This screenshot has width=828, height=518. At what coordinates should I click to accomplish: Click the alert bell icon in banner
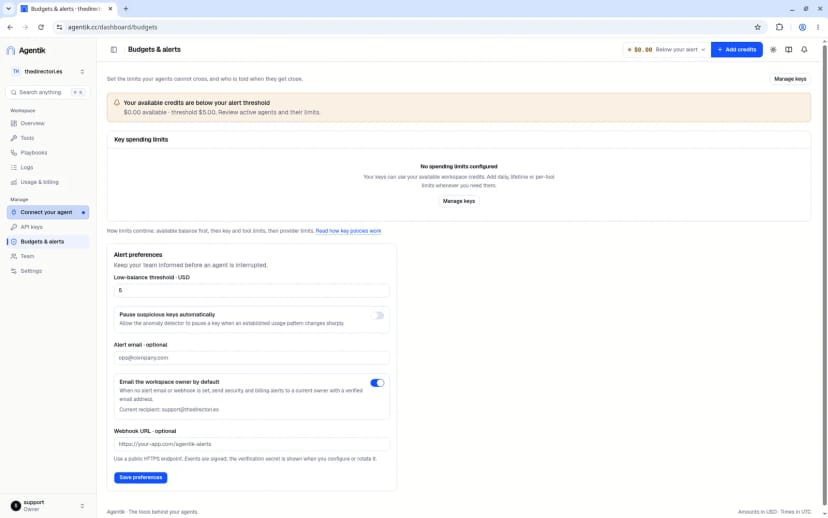pos(117,102)
